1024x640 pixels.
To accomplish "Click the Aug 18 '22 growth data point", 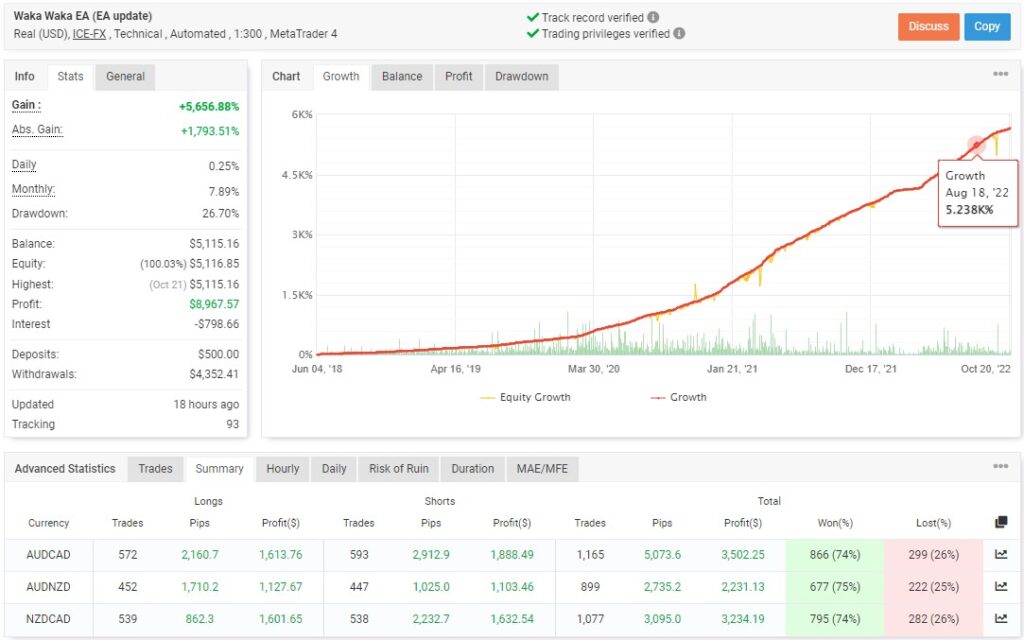I will point(976,145).
